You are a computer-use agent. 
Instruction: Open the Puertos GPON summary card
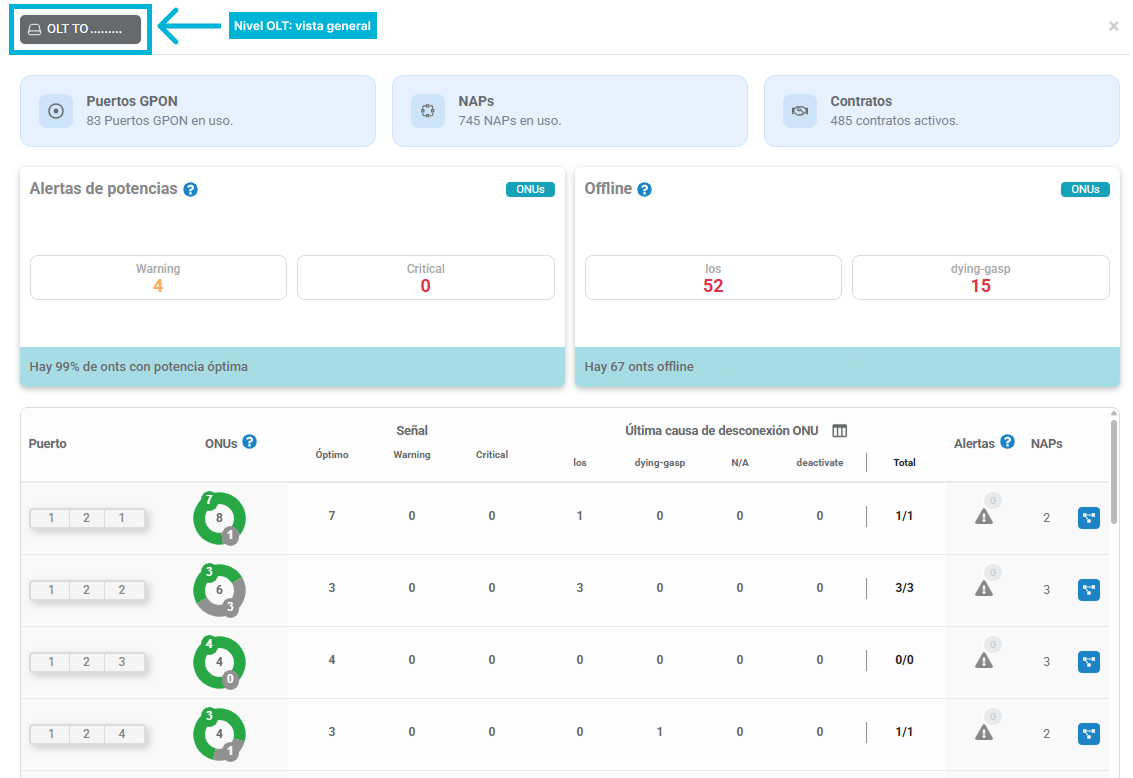pyautogui.click(x=198, y=111)
